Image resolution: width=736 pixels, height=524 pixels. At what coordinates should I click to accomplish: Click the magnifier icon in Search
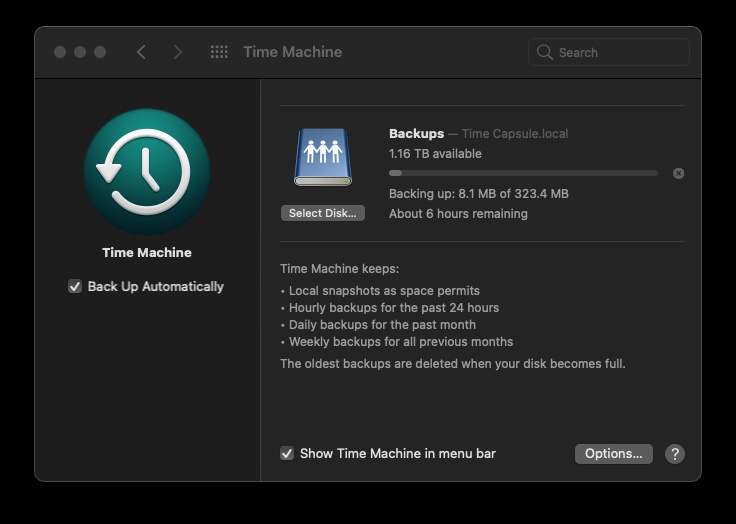coord(544,52)
